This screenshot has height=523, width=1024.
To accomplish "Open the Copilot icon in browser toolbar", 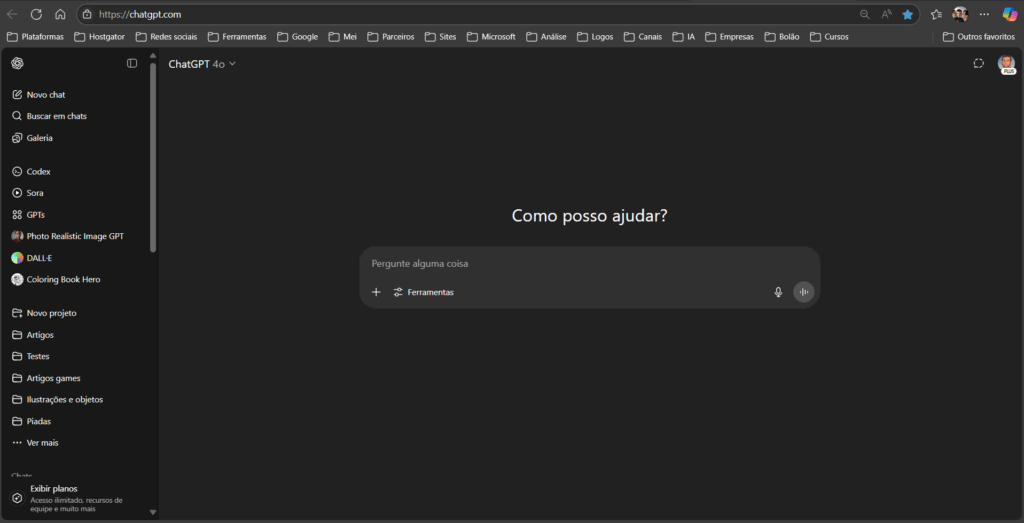I will (1010, 14).
